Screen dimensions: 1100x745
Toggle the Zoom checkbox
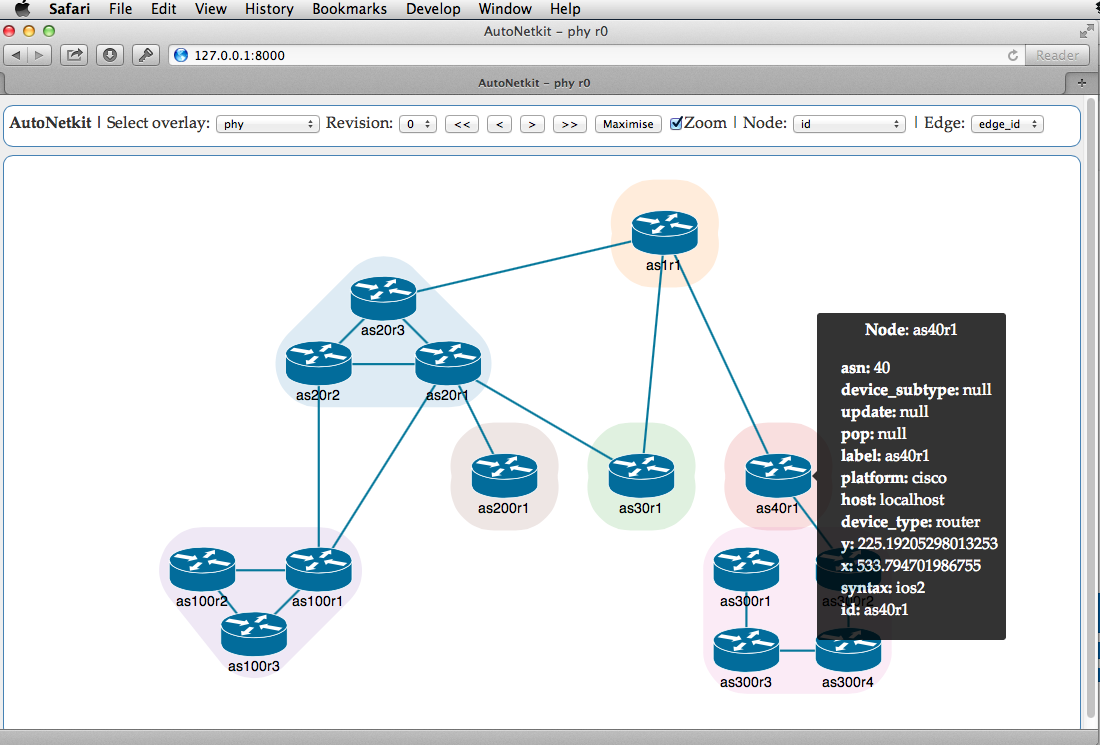click(677, 123)
